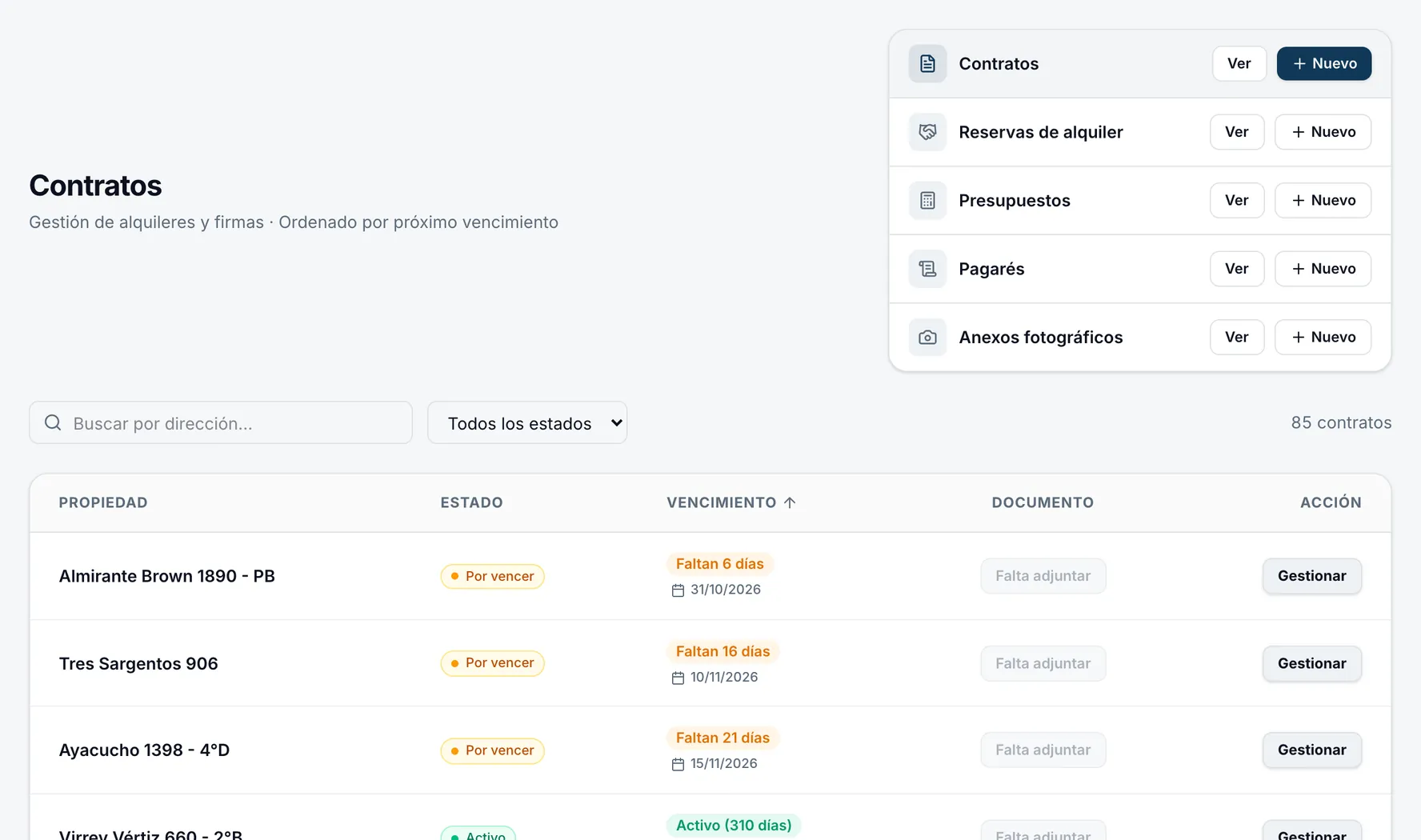Manage the Tres Sargentos 906 contract

1312,663
